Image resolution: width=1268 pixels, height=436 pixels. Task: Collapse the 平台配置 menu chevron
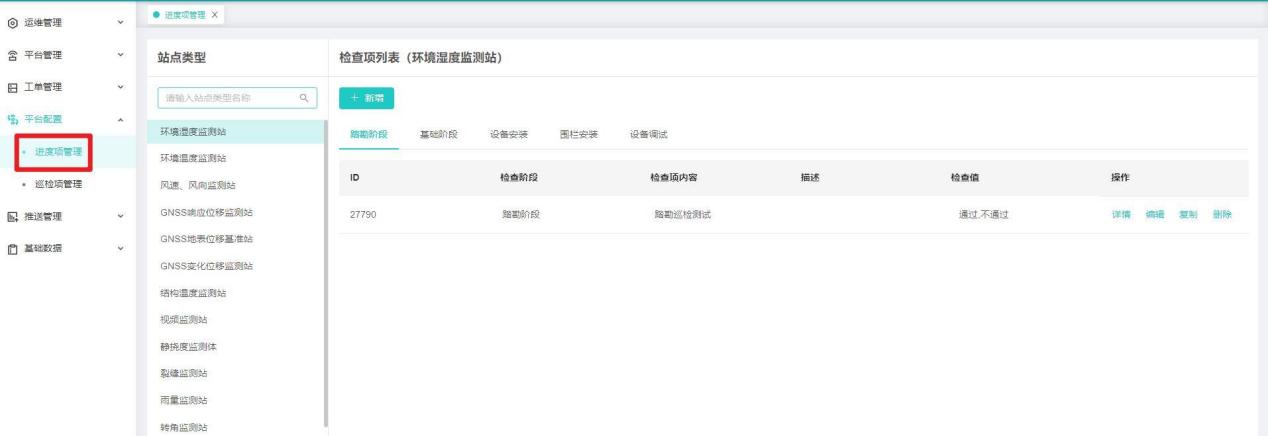121,120
